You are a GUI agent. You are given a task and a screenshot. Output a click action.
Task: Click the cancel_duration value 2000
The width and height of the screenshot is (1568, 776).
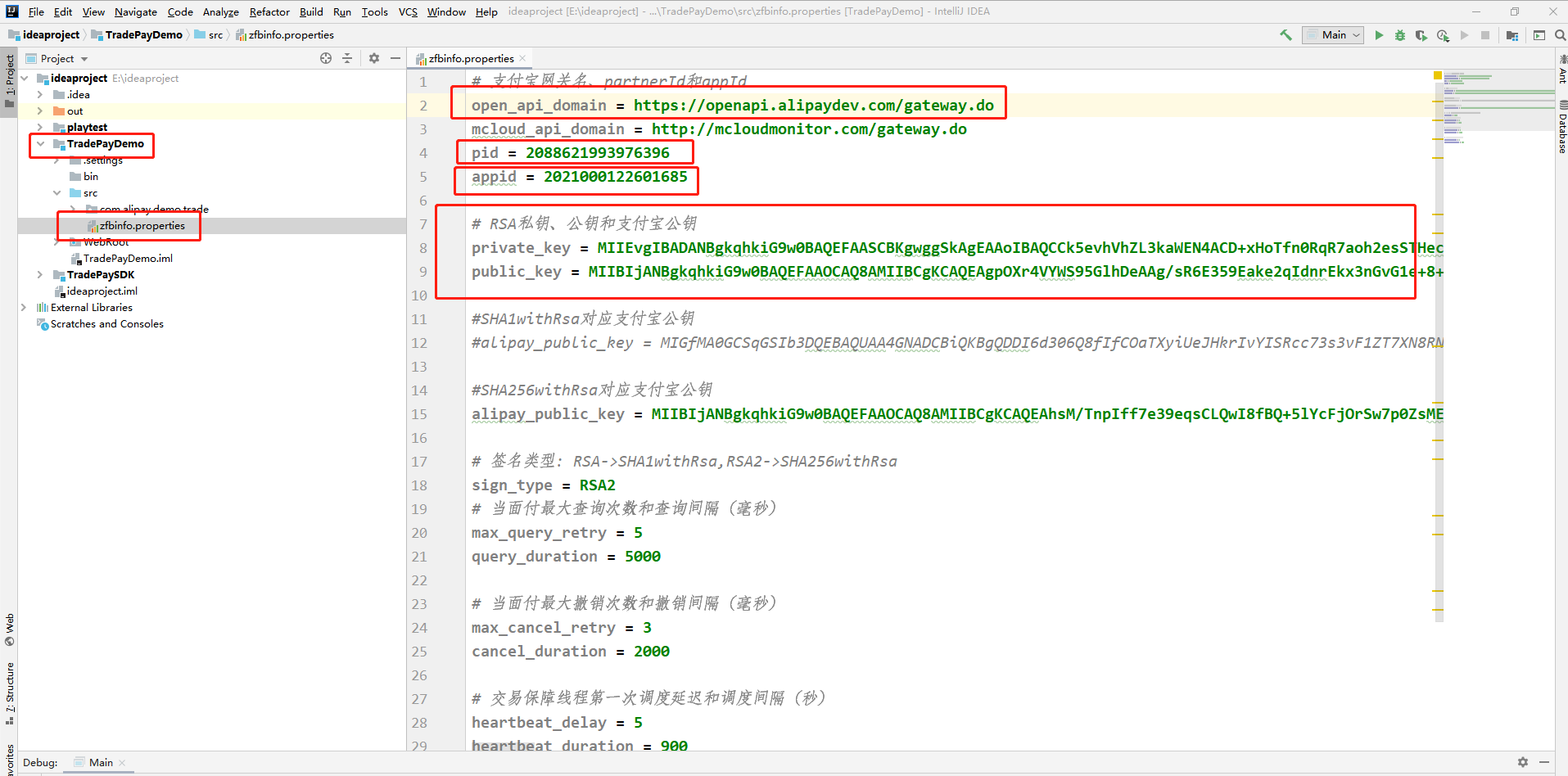[651, 652]
